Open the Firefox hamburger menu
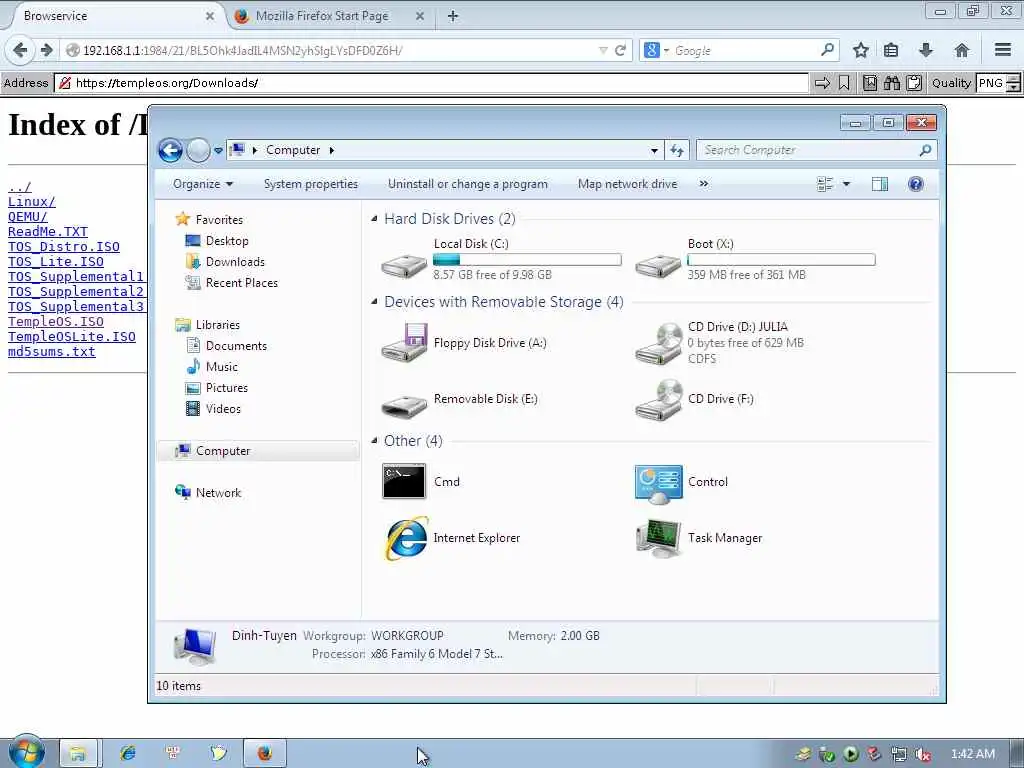Image resolution: width=1024 pixels, height=768 pixels. pyautogui.click(x=1003, y=50)
